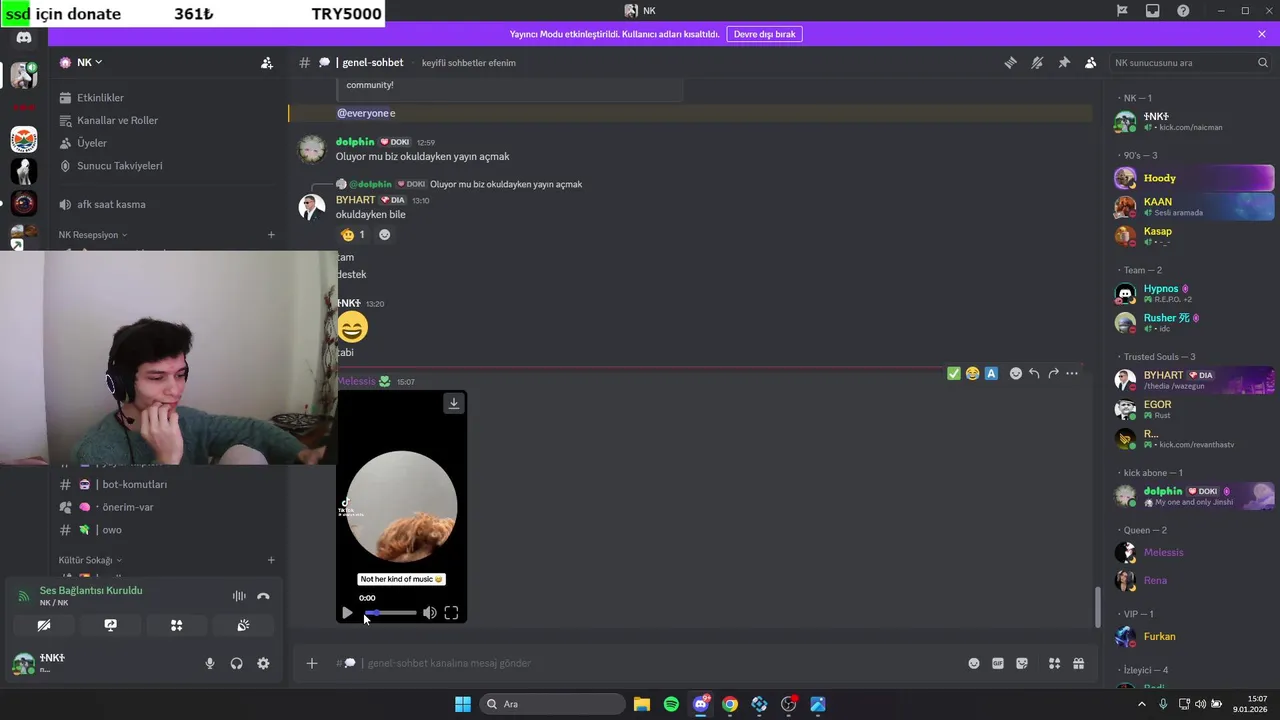Download the attached video

point(453,403)
